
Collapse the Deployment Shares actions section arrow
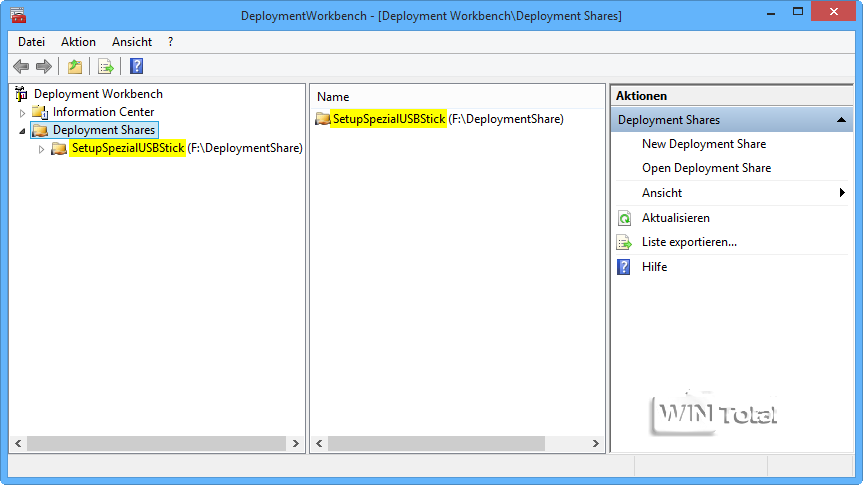841,119
